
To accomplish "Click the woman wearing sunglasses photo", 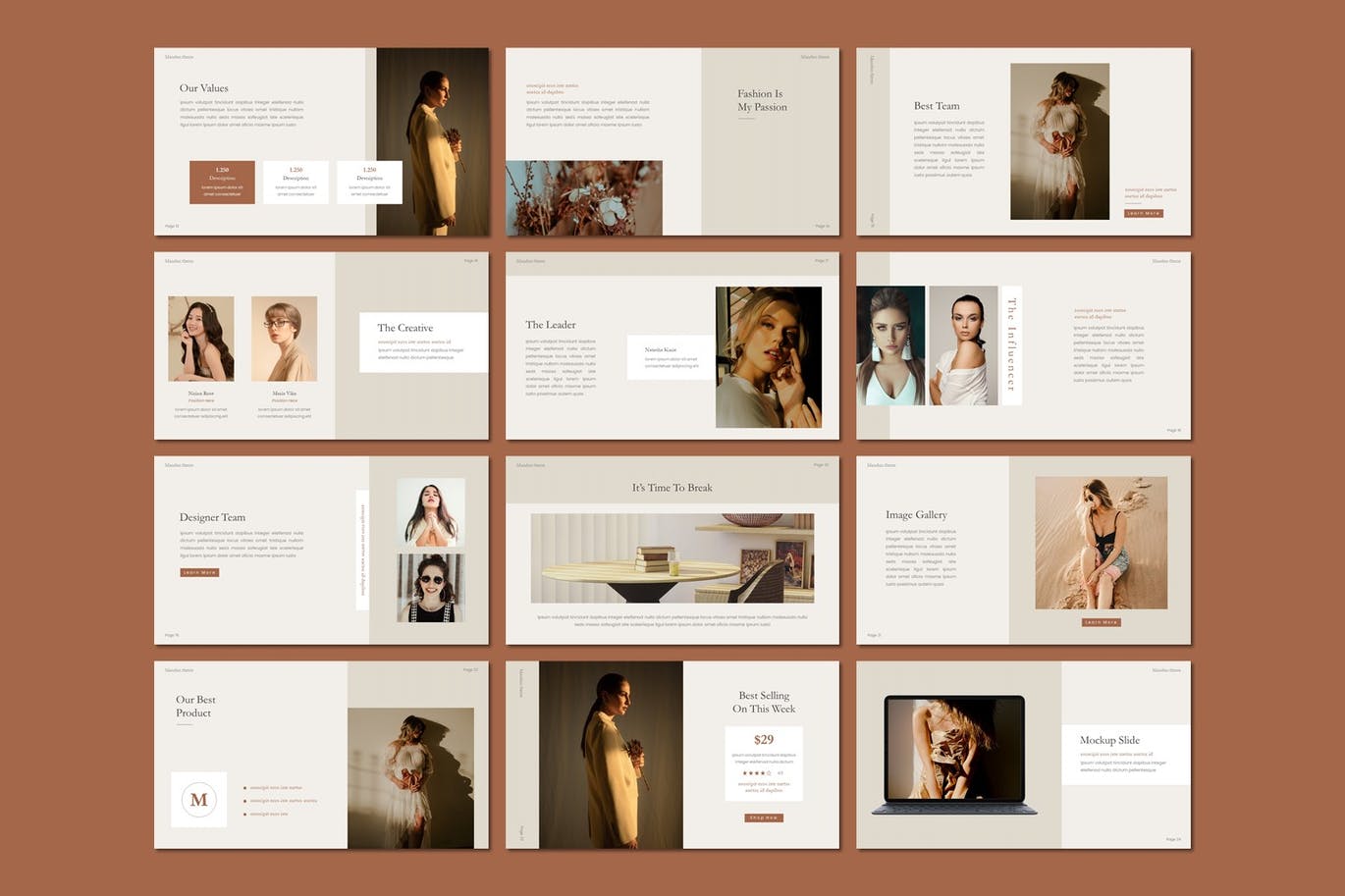I will click(430, 588).
